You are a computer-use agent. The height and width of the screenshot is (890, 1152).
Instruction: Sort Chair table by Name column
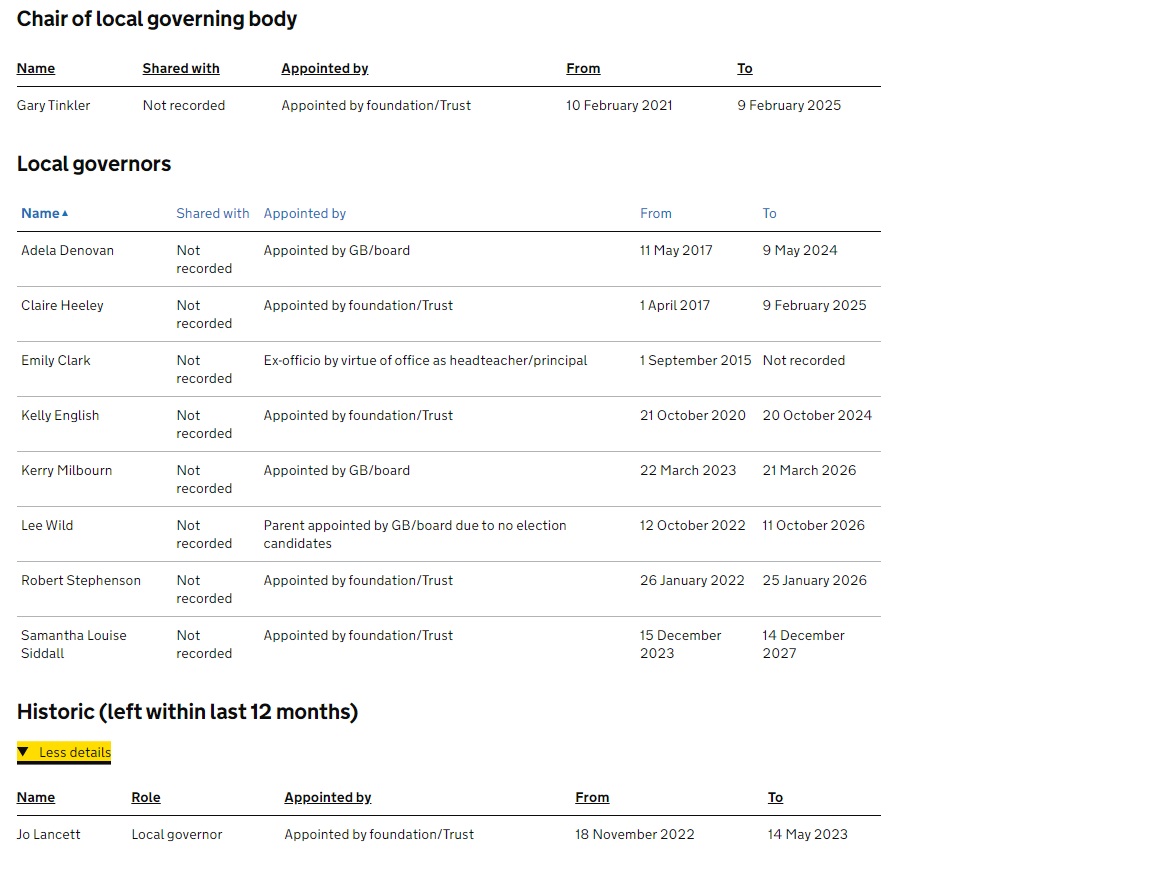click(x=36, y=68)
